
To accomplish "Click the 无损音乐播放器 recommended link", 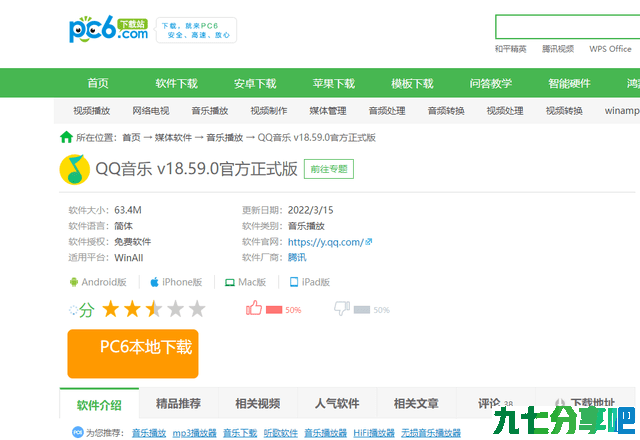I will (x=431, y=433).
